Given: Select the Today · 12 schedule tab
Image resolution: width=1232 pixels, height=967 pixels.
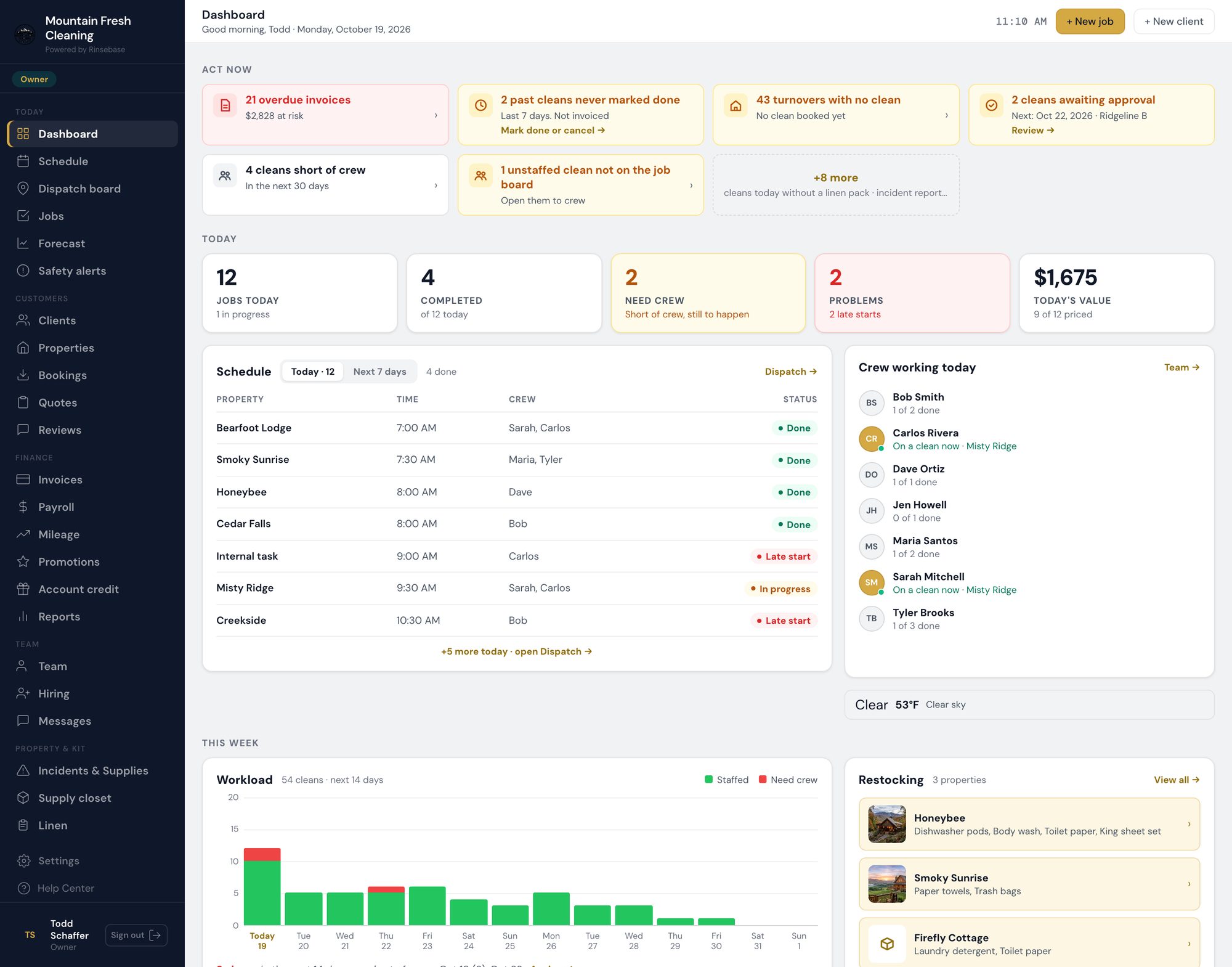Looking at the screenshot, I should coord(312,372).
